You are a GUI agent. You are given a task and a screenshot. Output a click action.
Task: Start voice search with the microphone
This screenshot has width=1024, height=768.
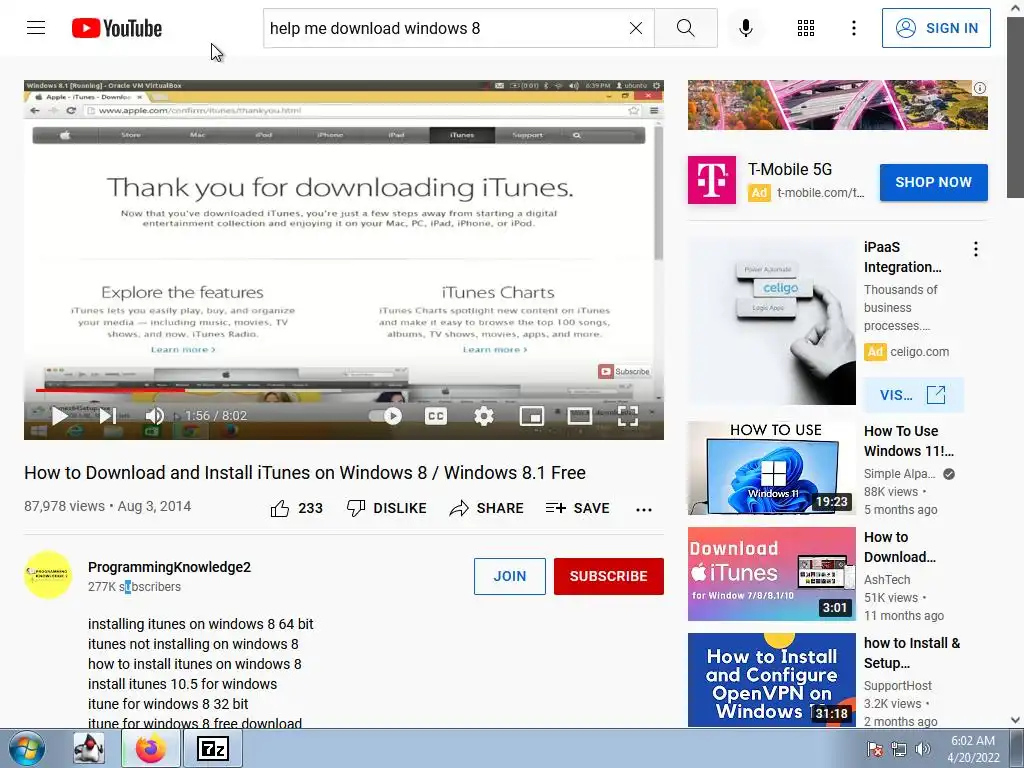[745, 28]
